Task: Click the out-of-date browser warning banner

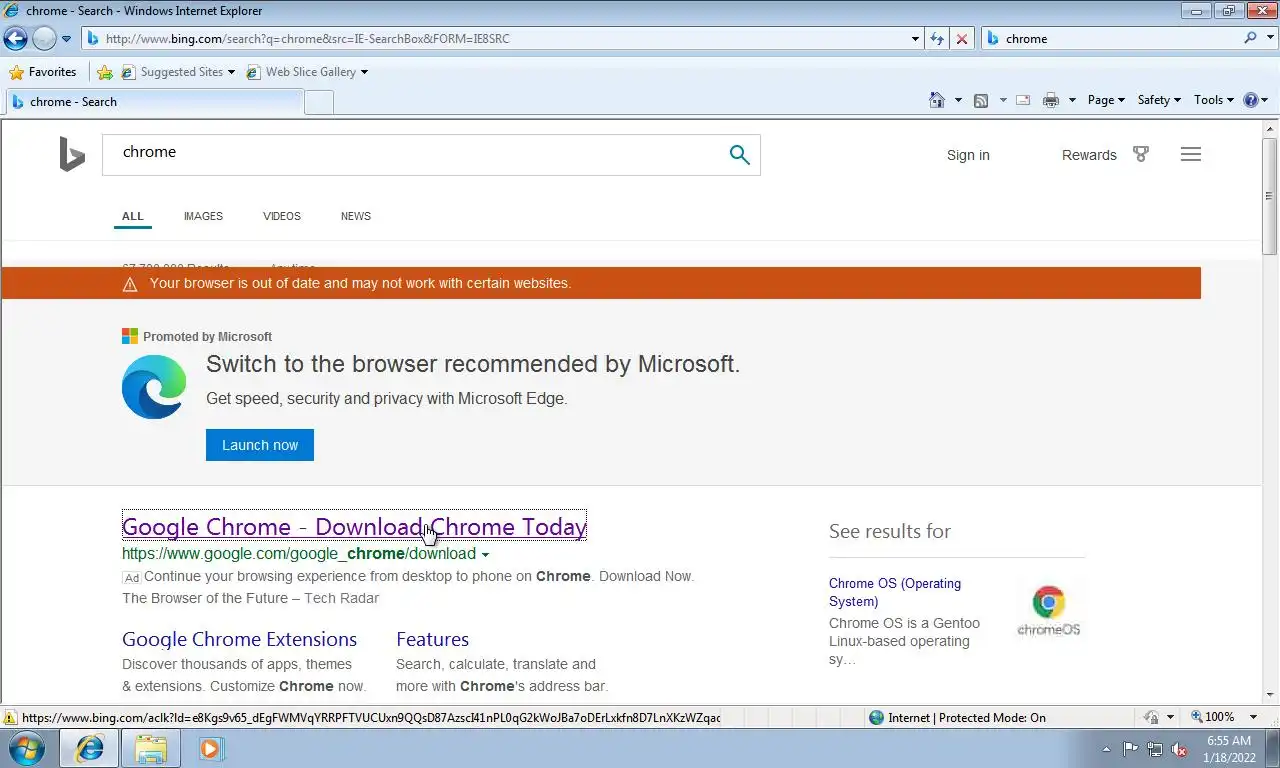Action: pyautogui.click(x=601, y=283)
